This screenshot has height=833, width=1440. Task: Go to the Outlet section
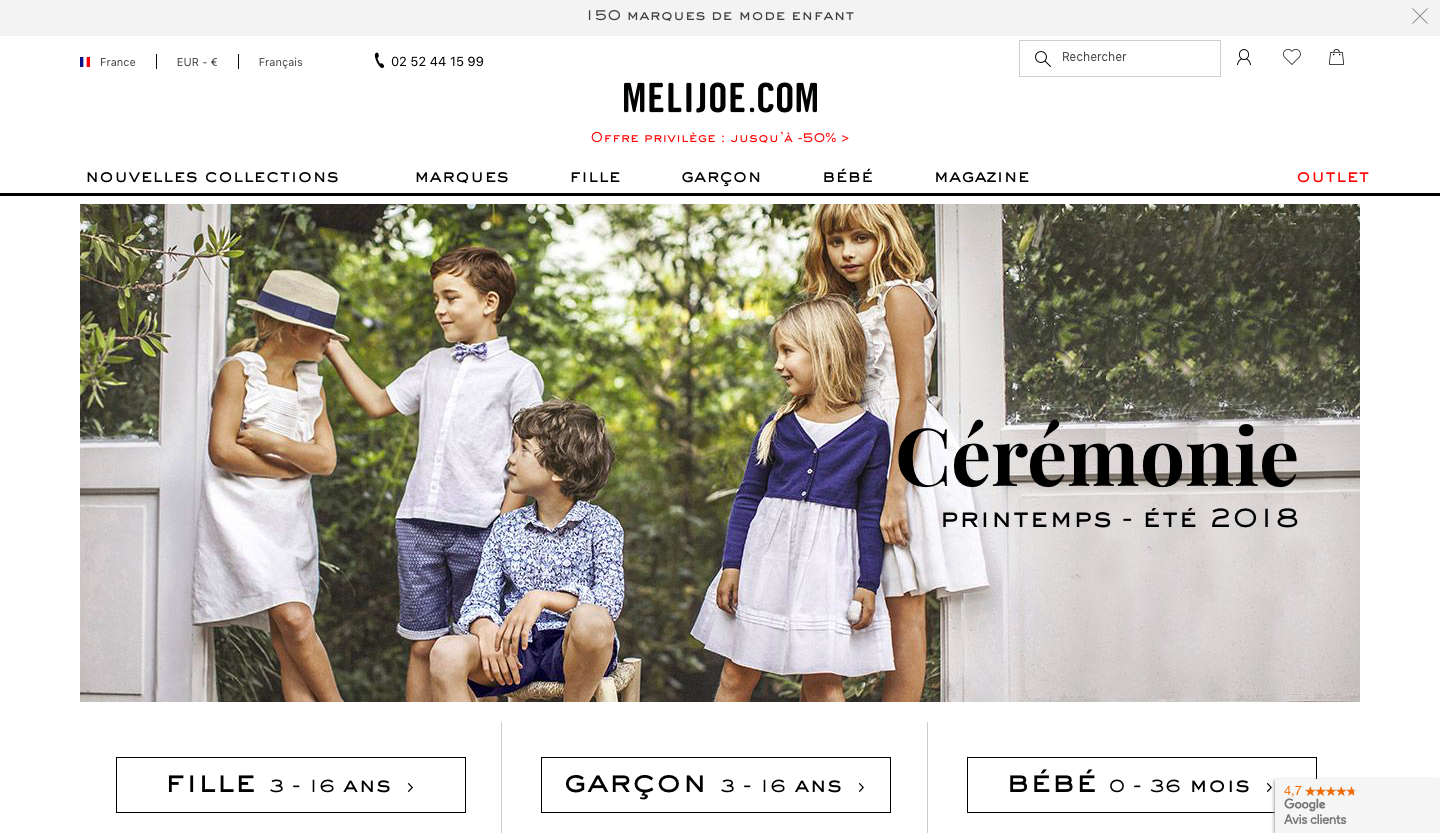tap(1333, 177)
